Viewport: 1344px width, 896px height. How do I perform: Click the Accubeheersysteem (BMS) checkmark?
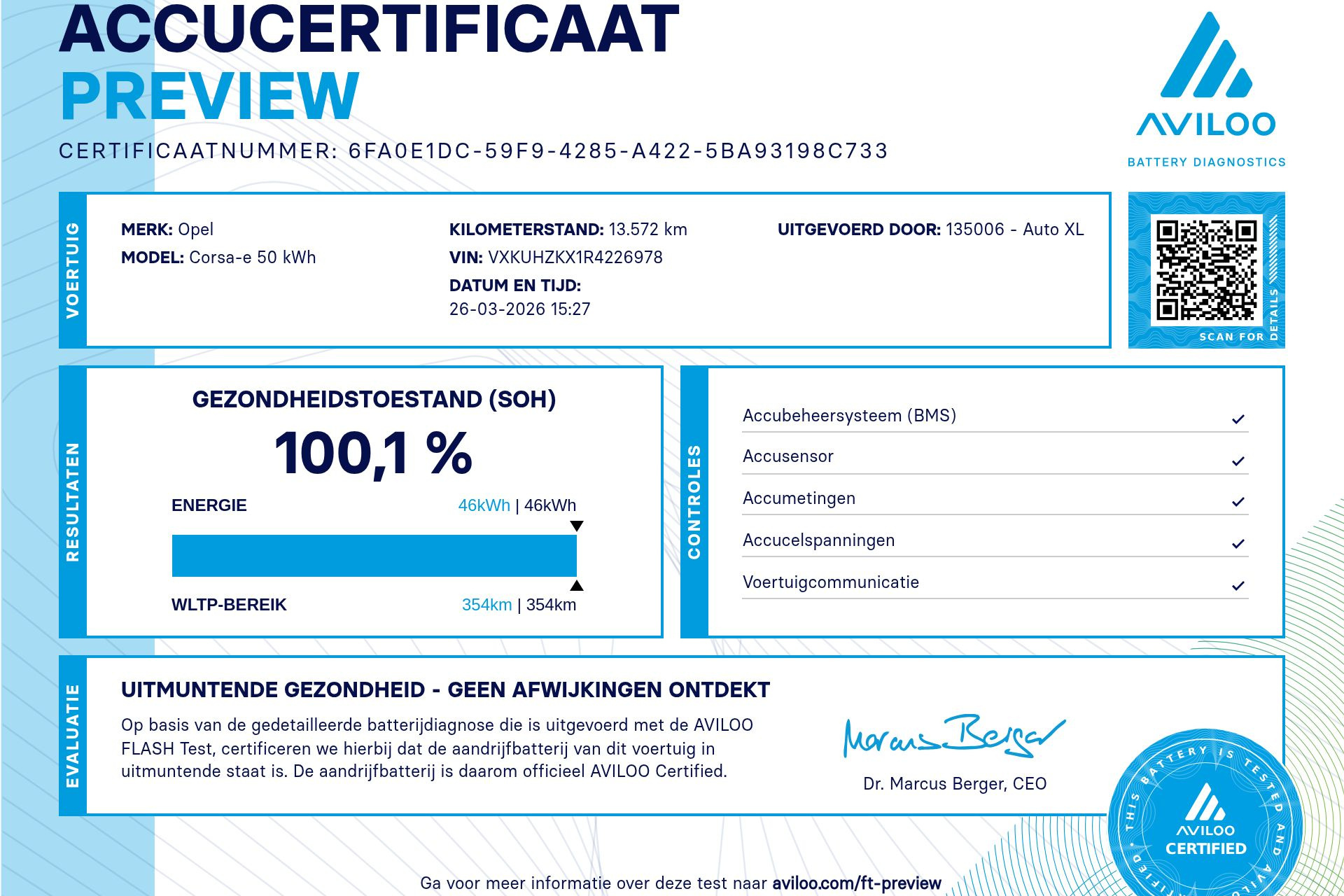point(1238,419)
